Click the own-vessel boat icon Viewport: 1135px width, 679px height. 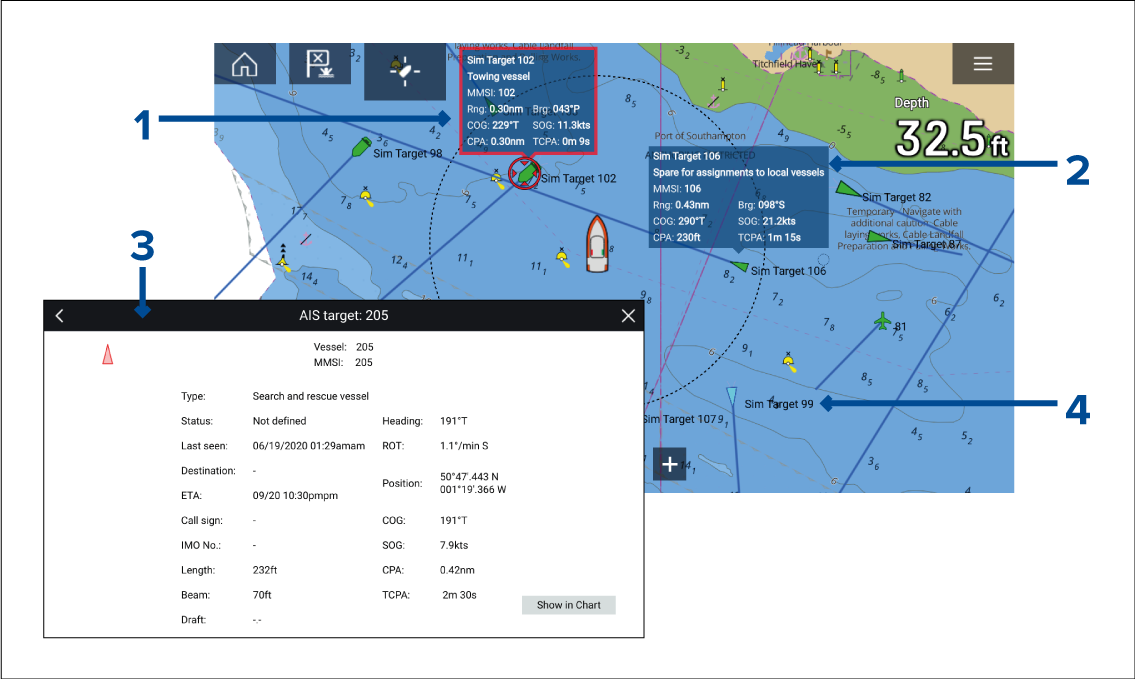pyautogui.click(x=597, y=243)
